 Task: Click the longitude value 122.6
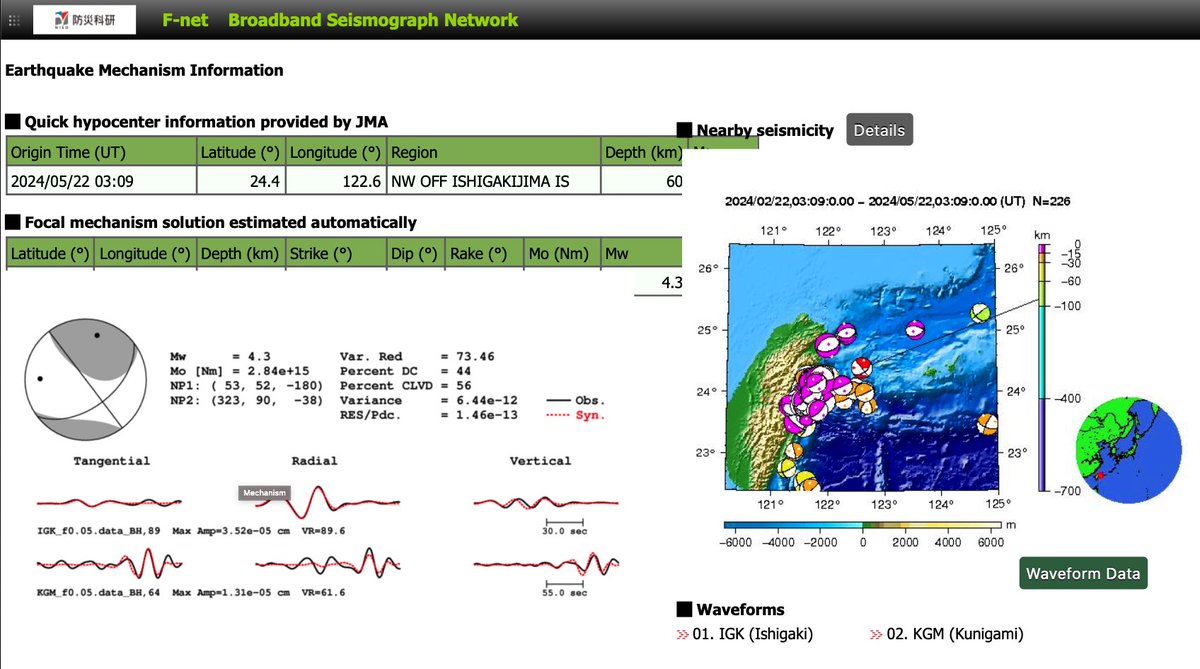tap(336, 180)
